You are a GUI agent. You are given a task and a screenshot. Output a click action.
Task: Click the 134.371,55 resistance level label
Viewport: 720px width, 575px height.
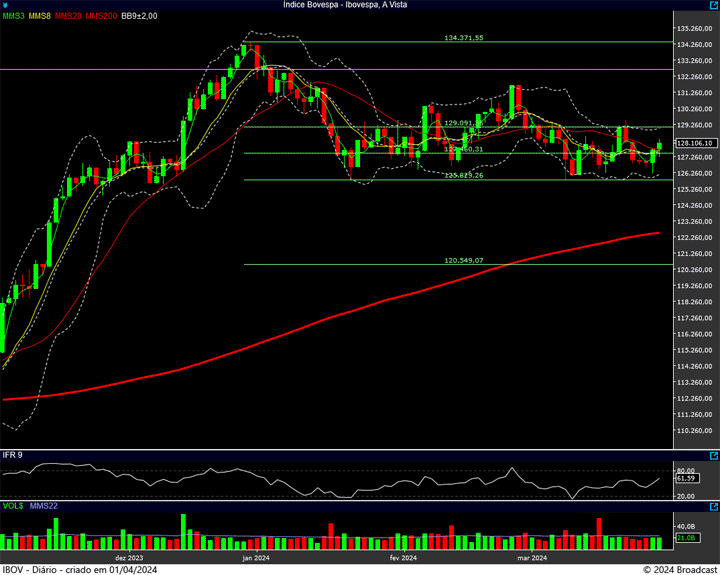pos(463,38)
